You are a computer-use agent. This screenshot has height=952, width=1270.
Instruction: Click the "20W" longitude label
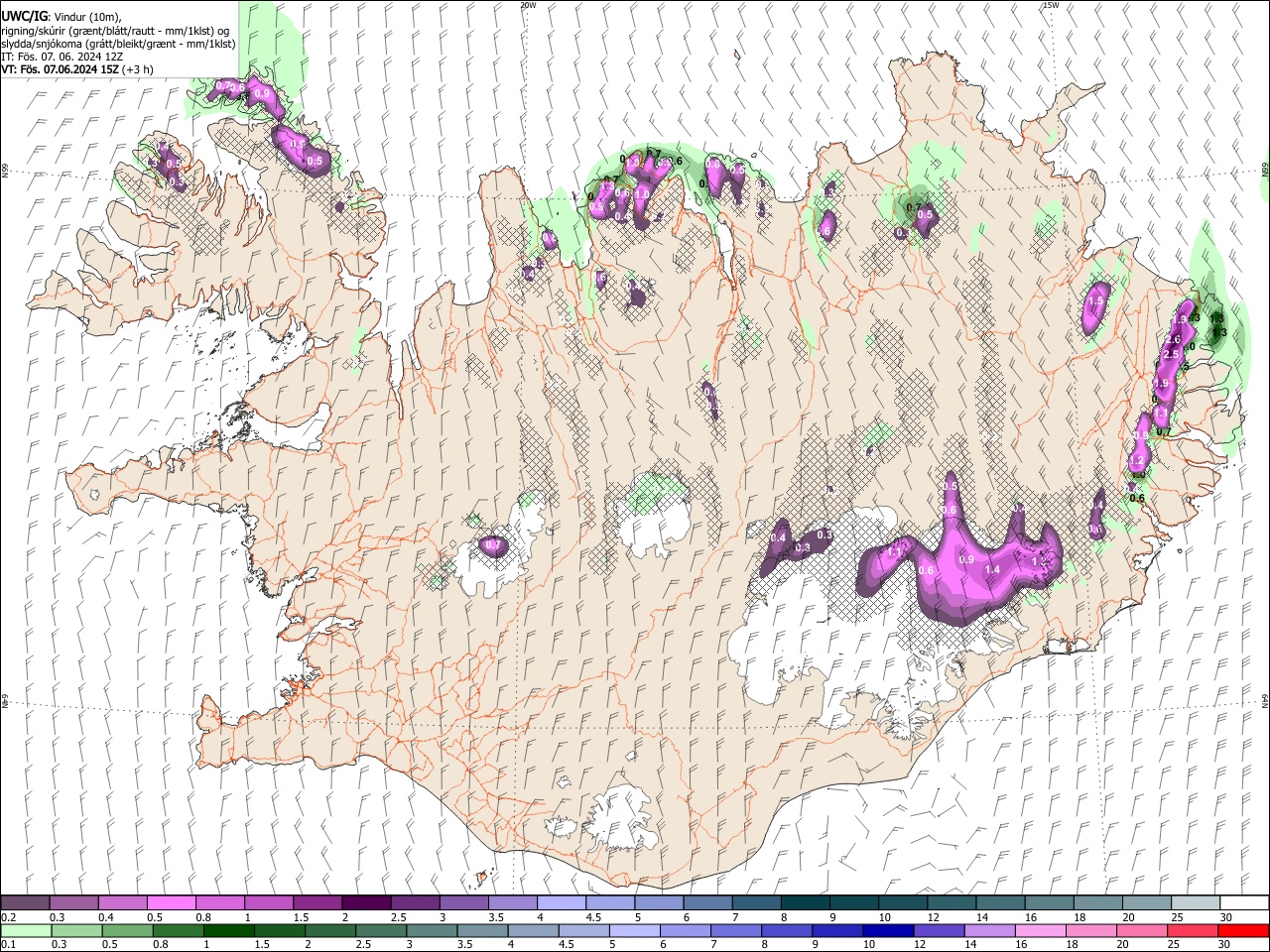[x=528, y=5]
